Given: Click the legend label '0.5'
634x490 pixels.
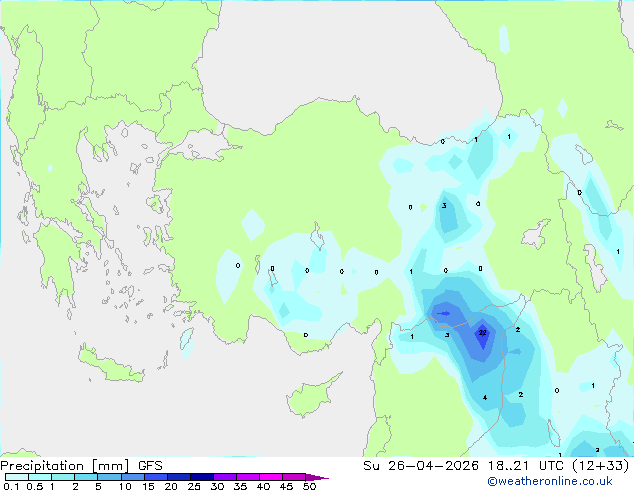Looking at the screenshot, I should [x=35, y=486].
